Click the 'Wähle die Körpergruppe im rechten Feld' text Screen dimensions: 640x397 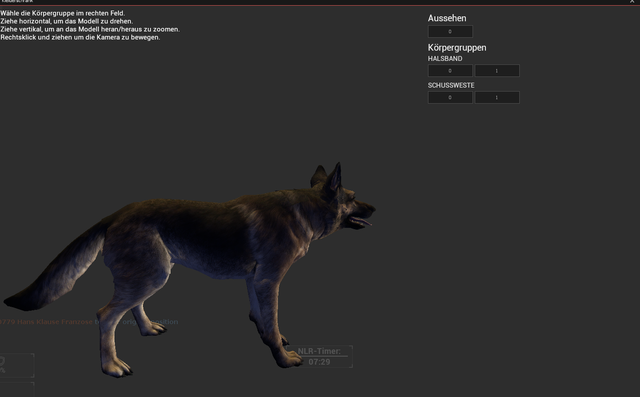coord(62,13)
